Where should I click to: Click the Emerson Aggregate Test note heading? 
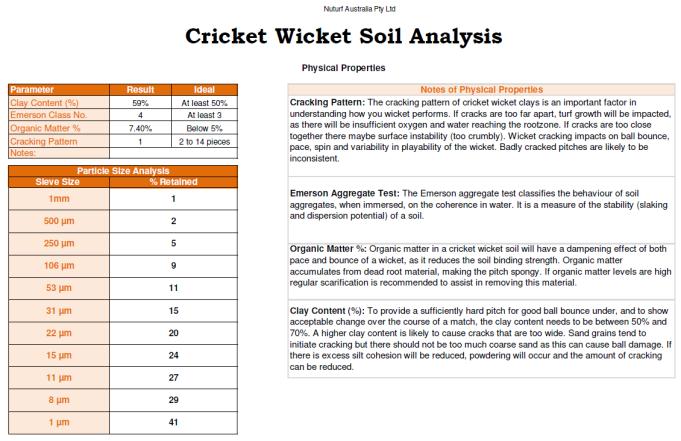(344, 192)
